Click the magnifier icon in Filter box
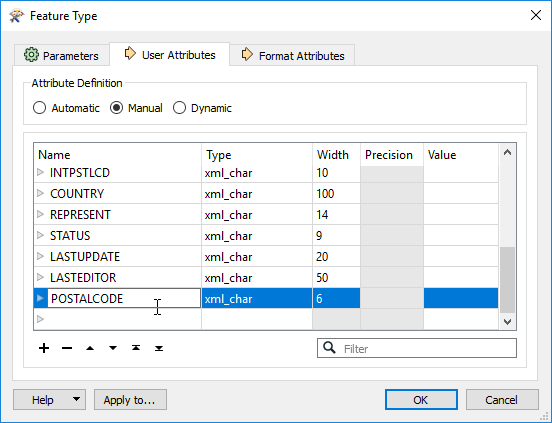552x423 pixels. [330, 348]
